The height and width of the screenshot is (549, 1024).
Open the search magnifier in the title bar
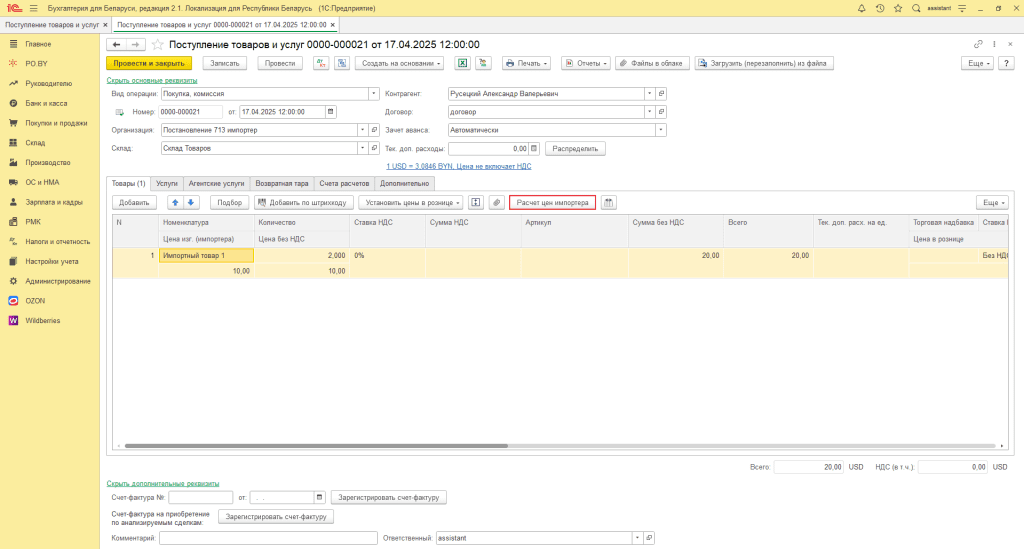click(916, 8)
